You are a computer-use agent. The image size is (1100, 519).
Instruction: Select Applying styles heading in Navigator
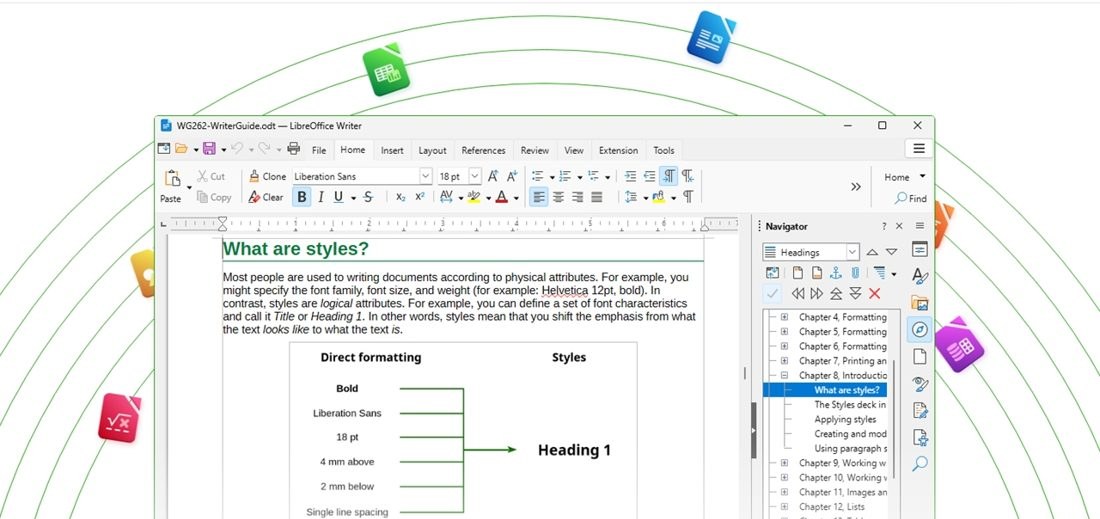click(x=845, y=419)
